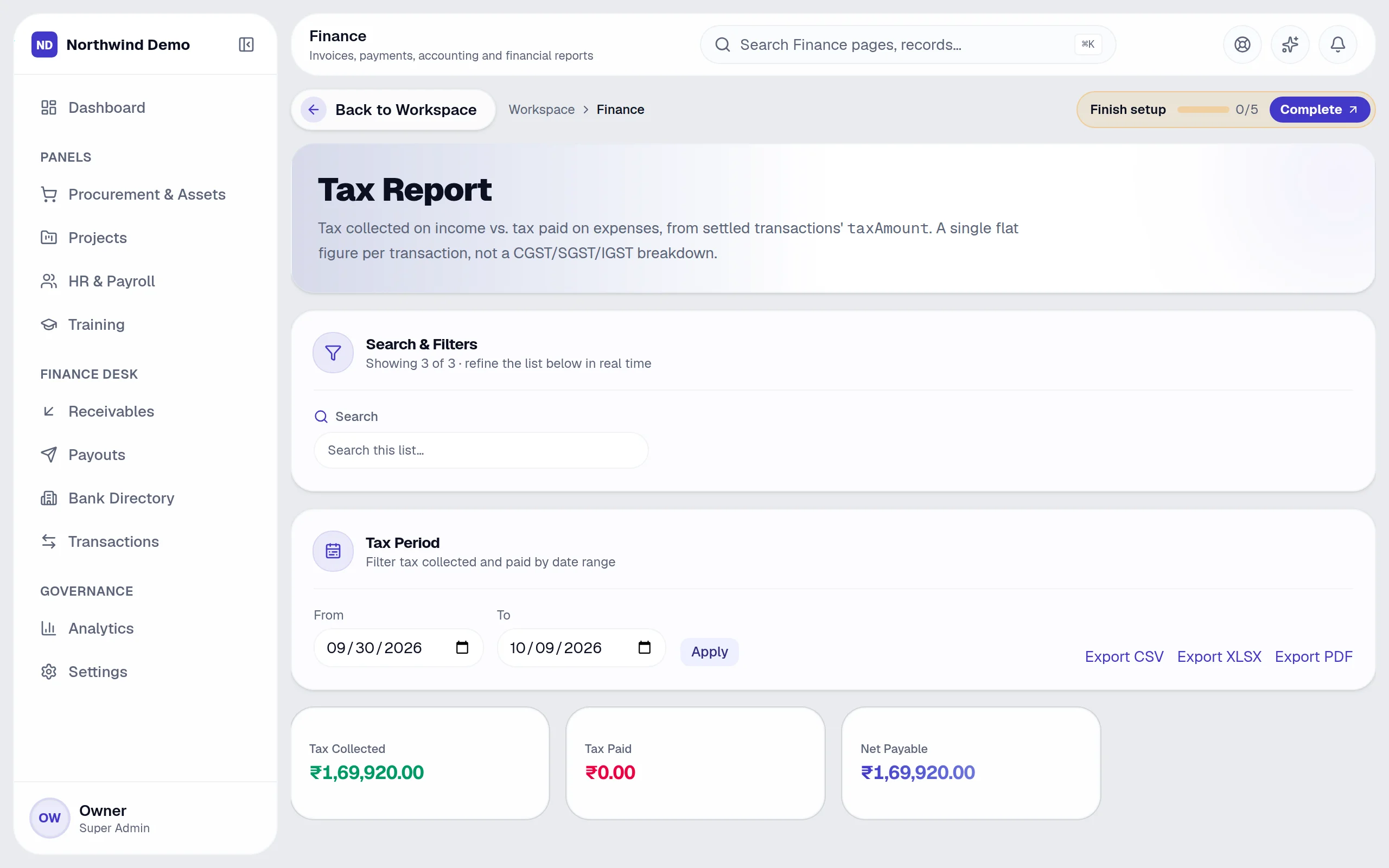
Task: Open the To date calendar picker
Action: 645,648
